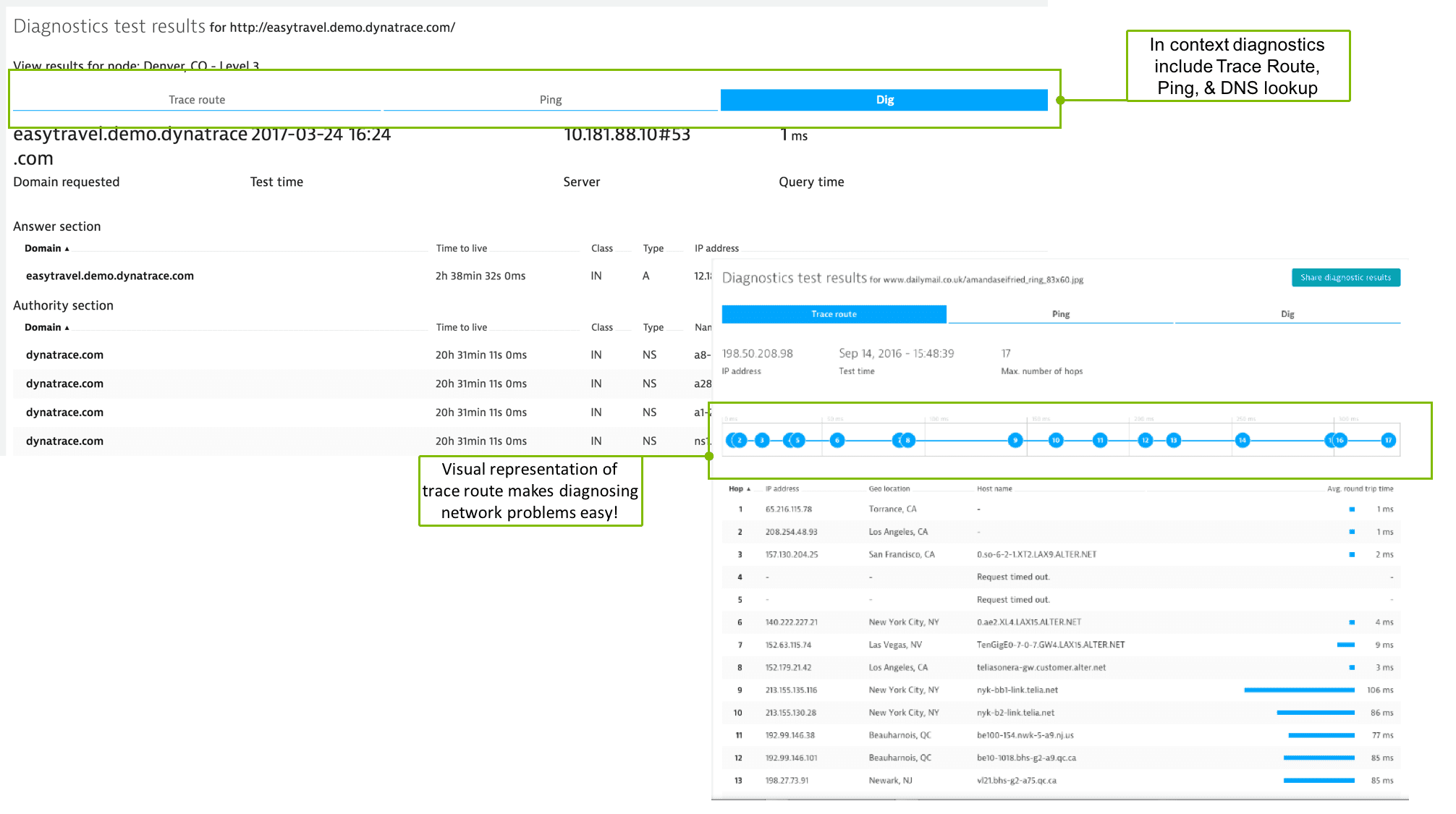
Task: Switch to Ping tab in dailymail results
Action: [x=1061, y=314]
